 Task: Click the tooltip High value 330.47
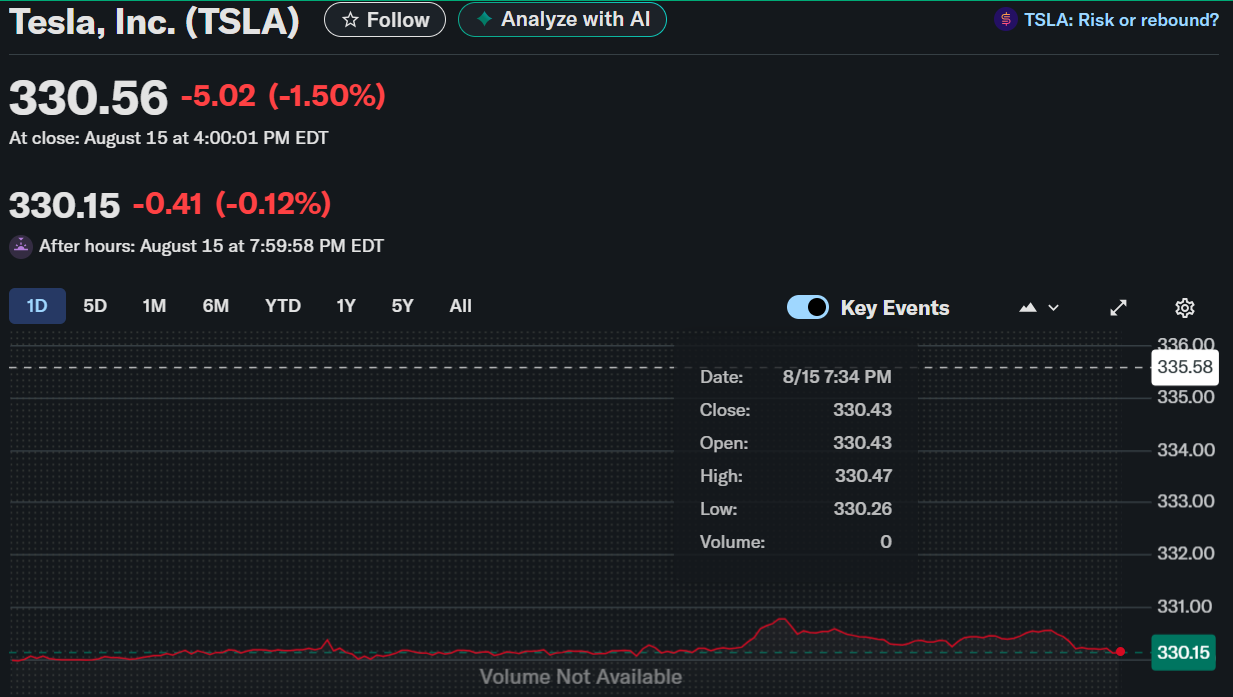pyautogui.click(x=863, y=476)
